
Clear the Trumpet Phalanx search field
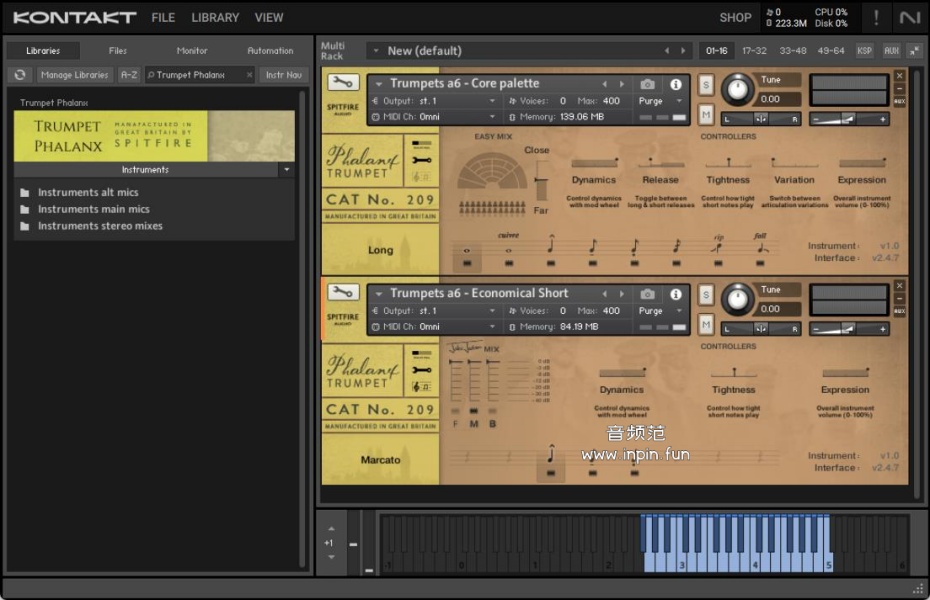[x=249, y=75]
